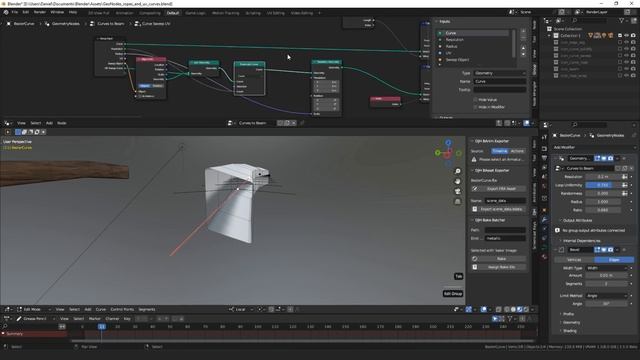640x360 pixels.
Task: Open the Width Type dropdown in Bevel modifier
Action: 607,268
